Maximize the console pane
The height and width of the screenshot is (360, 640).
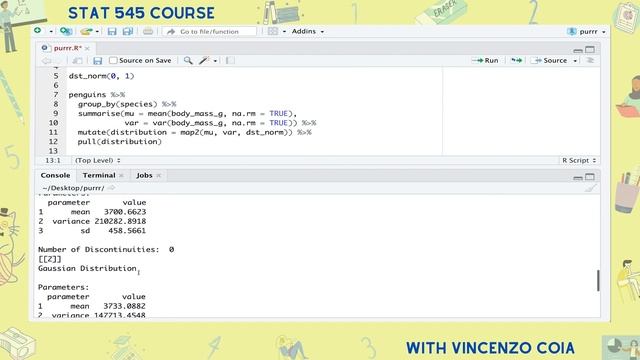click(x=590, y=177)
